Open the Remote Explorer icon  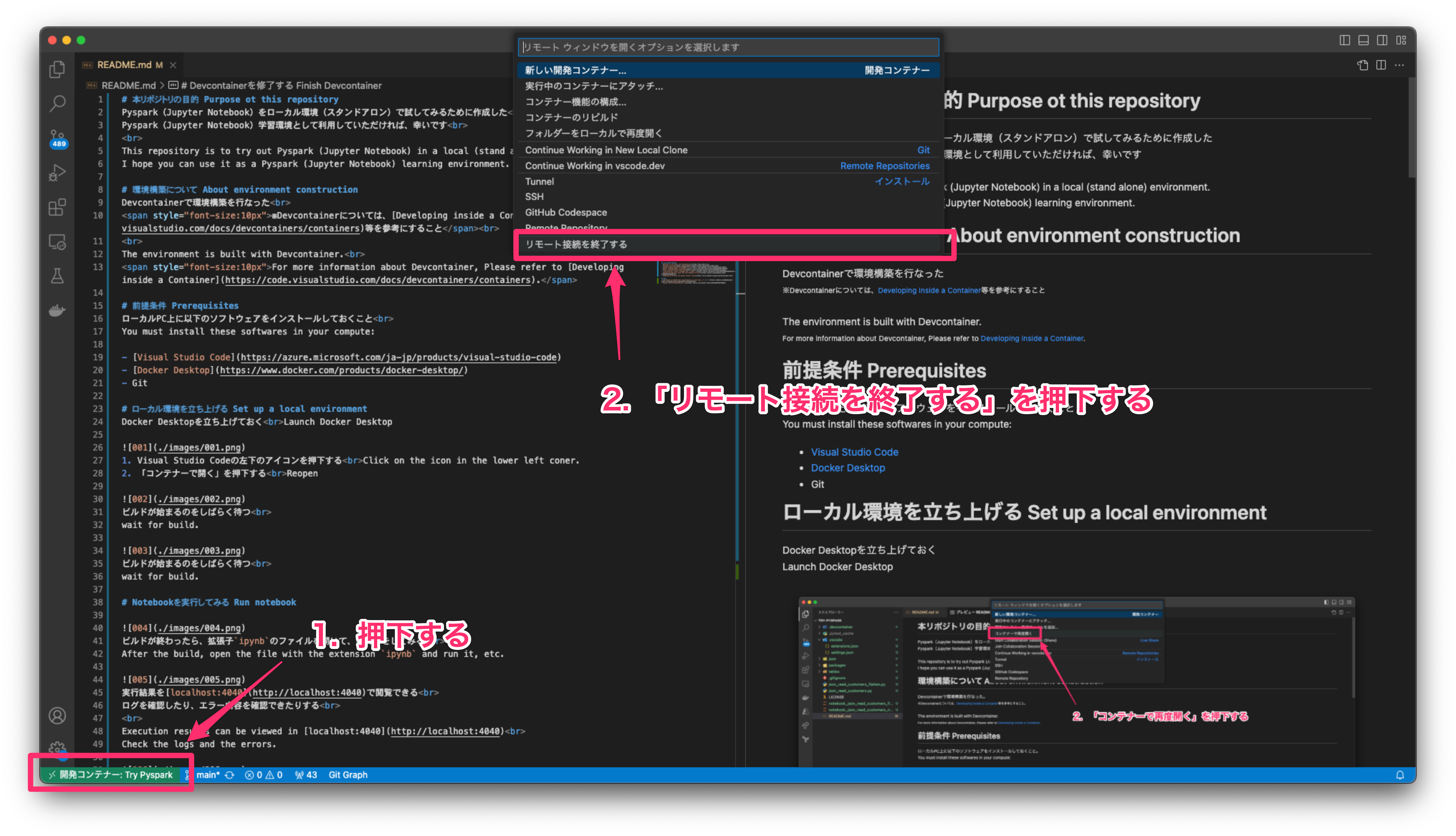click(57, 242)
